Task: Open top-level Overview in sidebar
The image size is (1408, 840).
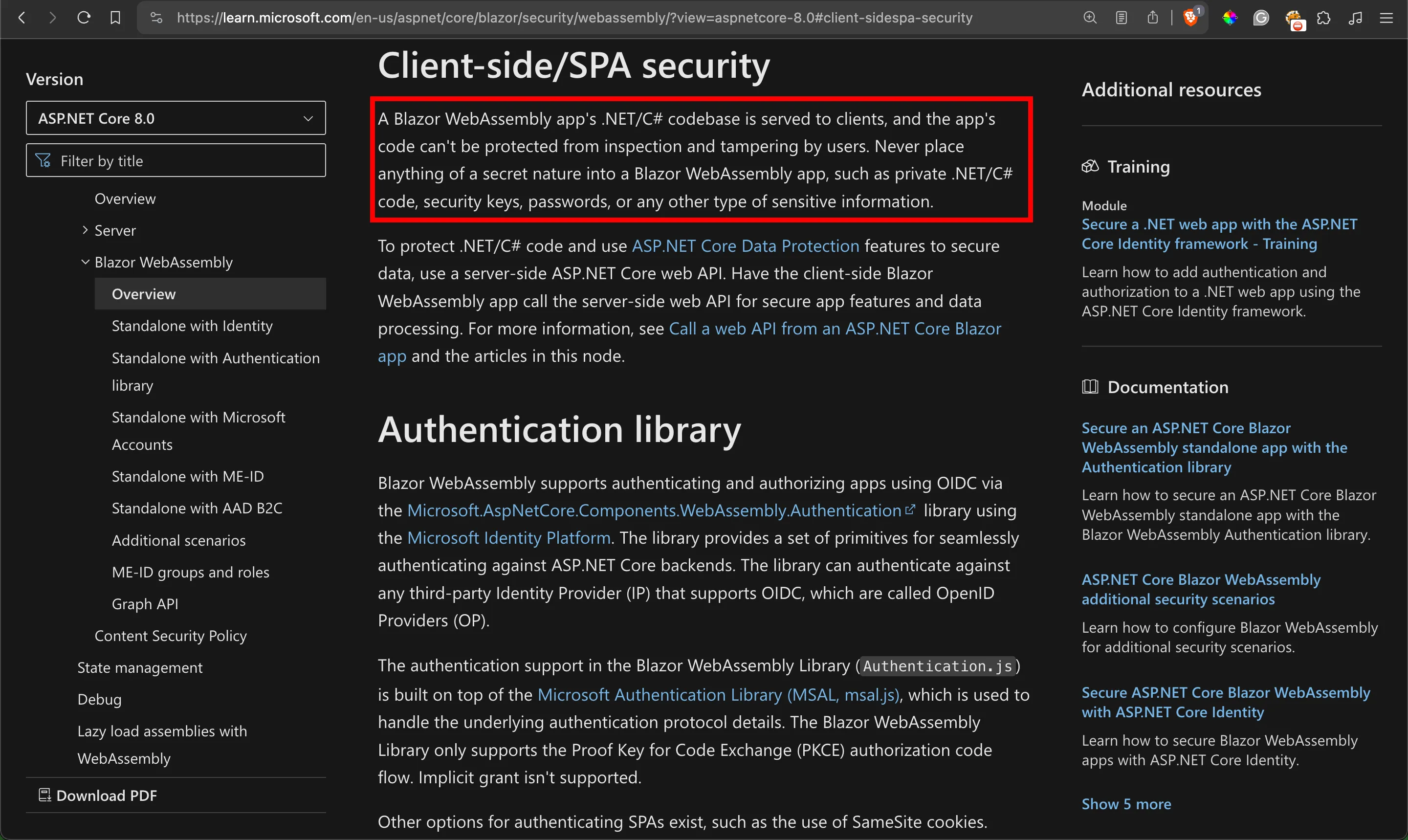Action: tap(125, 199)
